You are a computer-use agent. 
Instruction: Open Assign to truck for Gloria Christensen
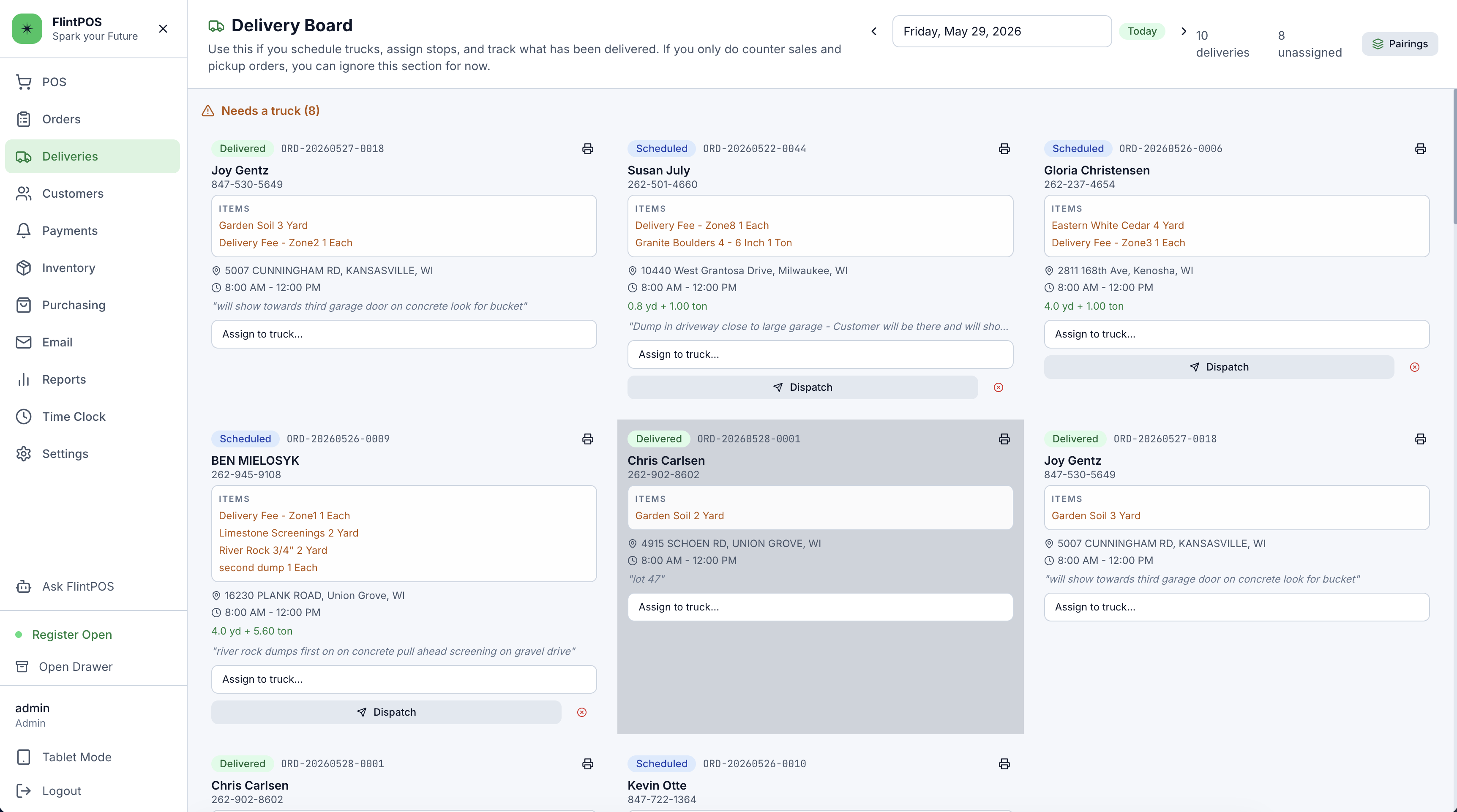(x=1236, y=334)
